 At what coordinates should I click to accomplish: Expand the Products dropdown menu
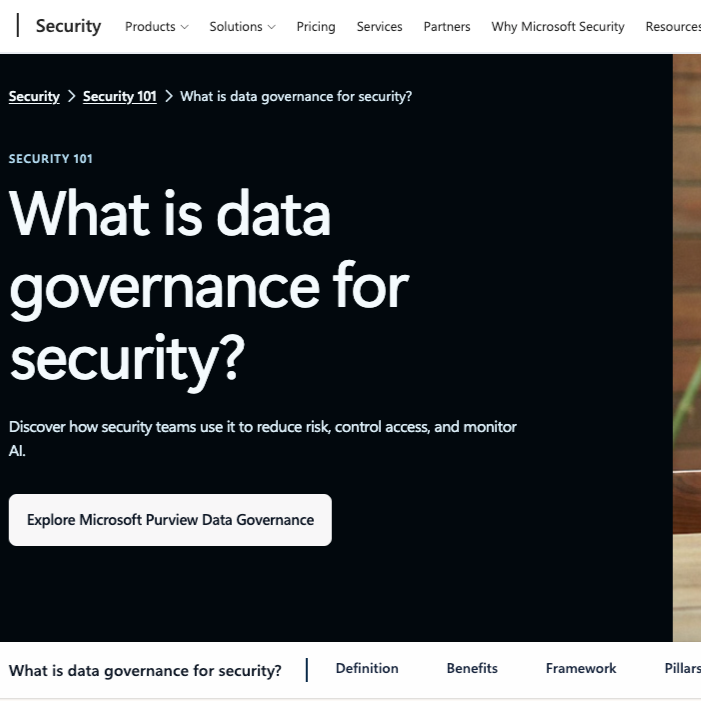156,27
